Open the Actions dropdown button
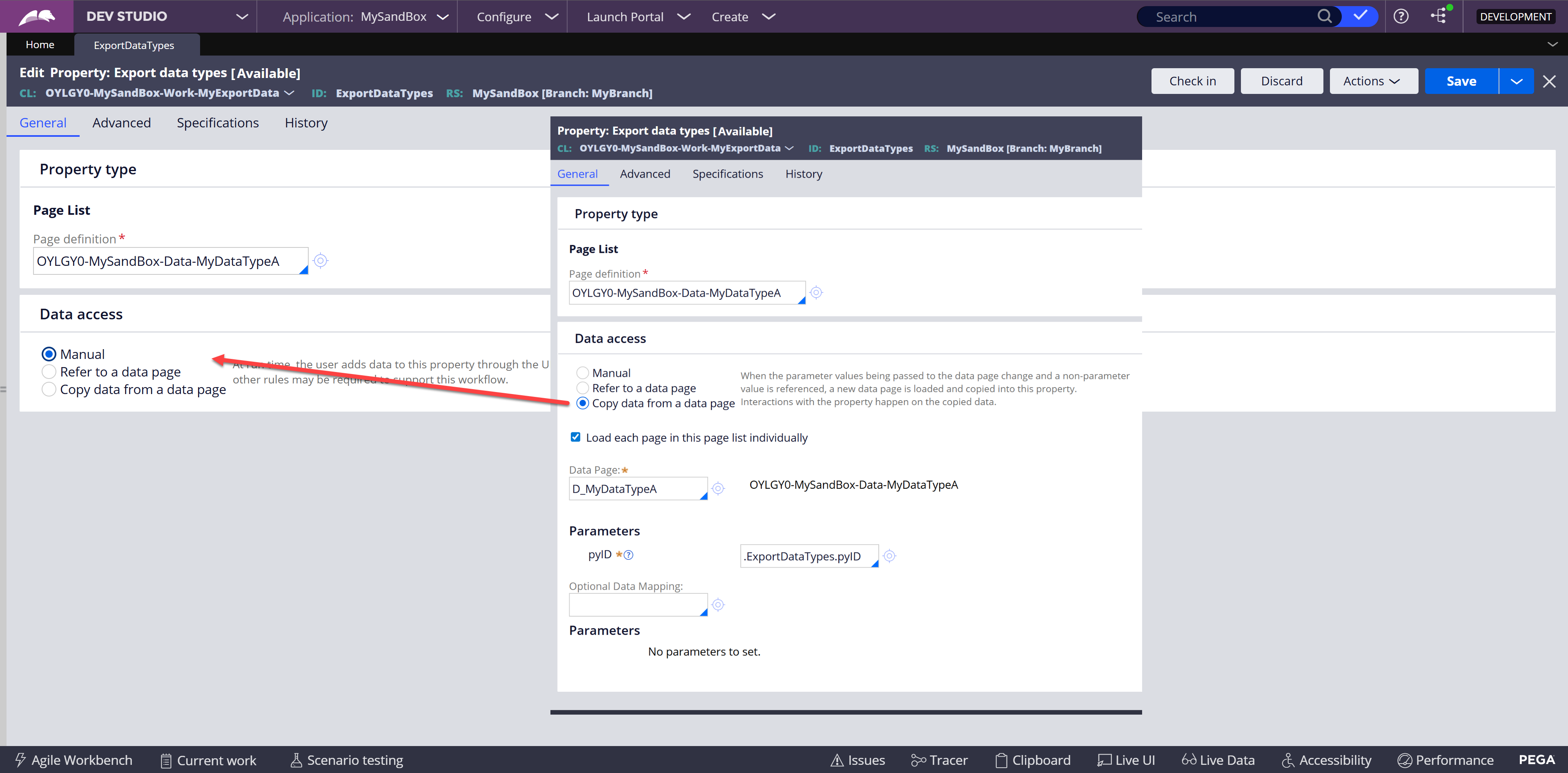The height and width of the screenshot is (773, 1568). coord(1373,81)
